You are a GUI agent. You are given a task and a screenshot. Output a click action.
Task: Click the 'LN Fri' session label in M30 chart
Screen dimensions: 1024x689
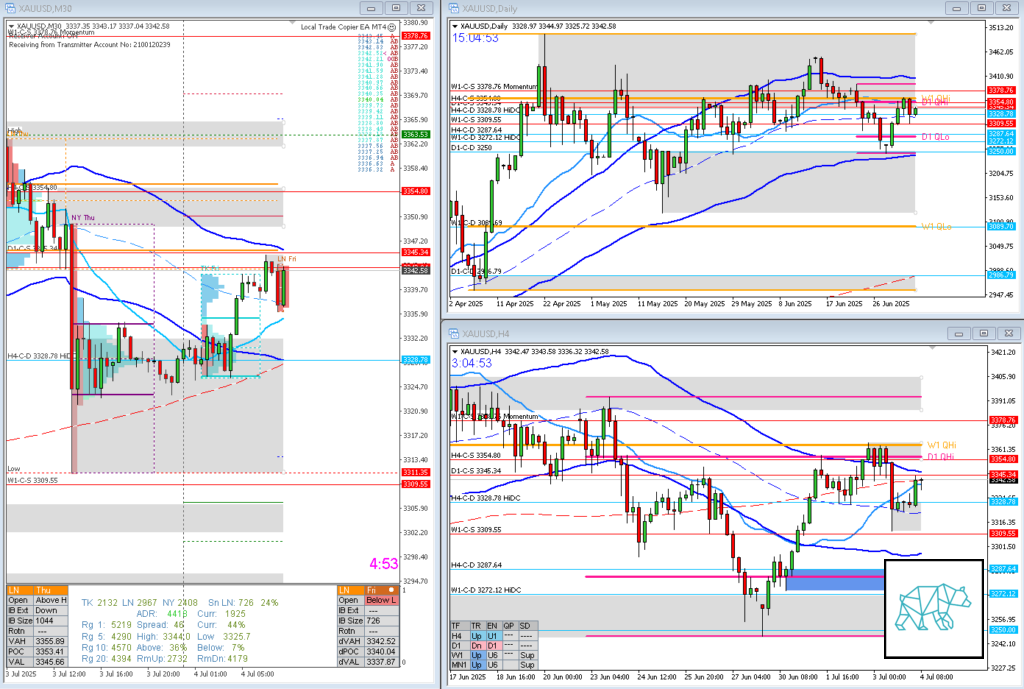[x=287, y=259]
